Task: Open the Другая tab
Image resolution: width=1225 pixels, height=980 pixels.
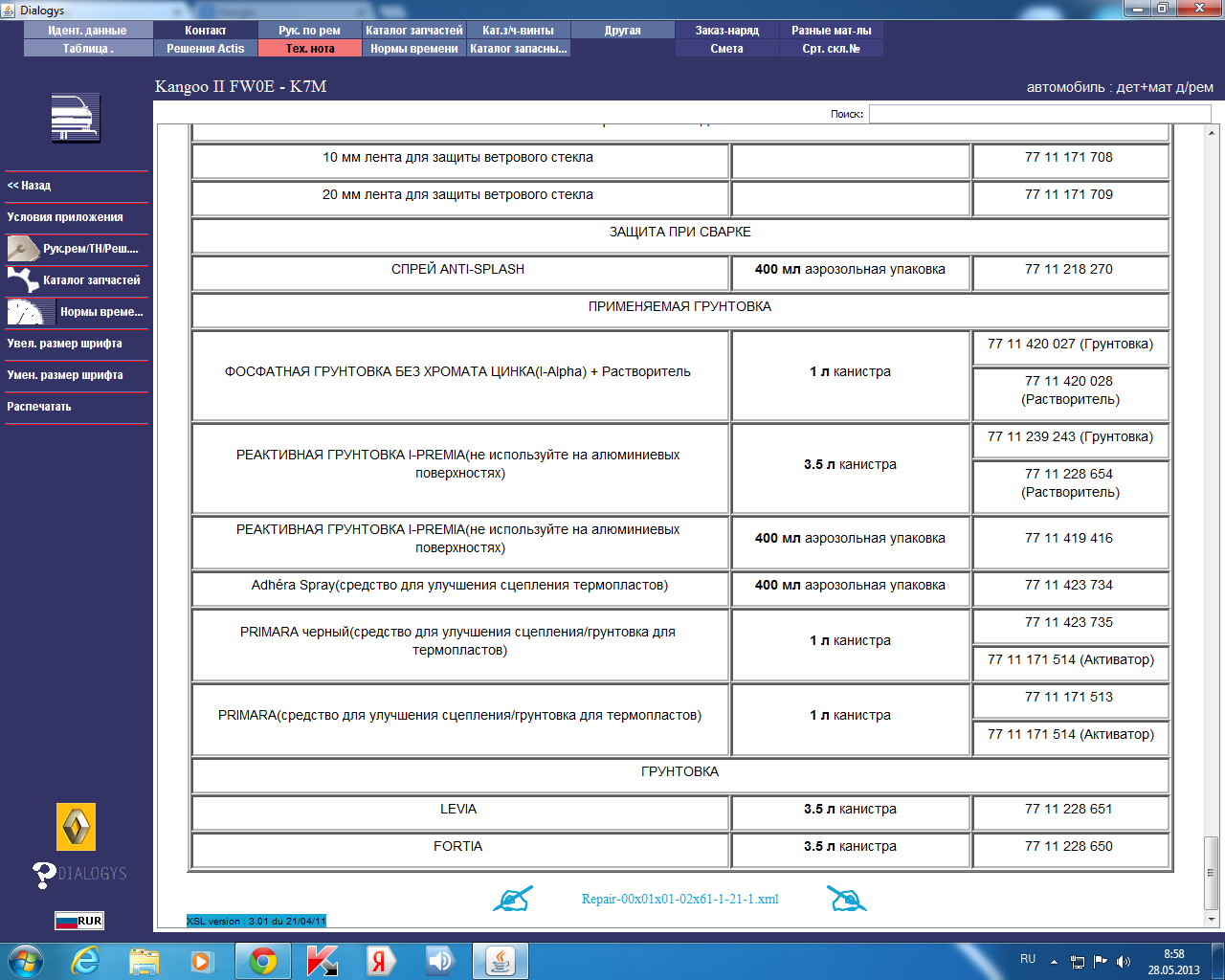Action: pyautogui.click(x=623, y=31)
